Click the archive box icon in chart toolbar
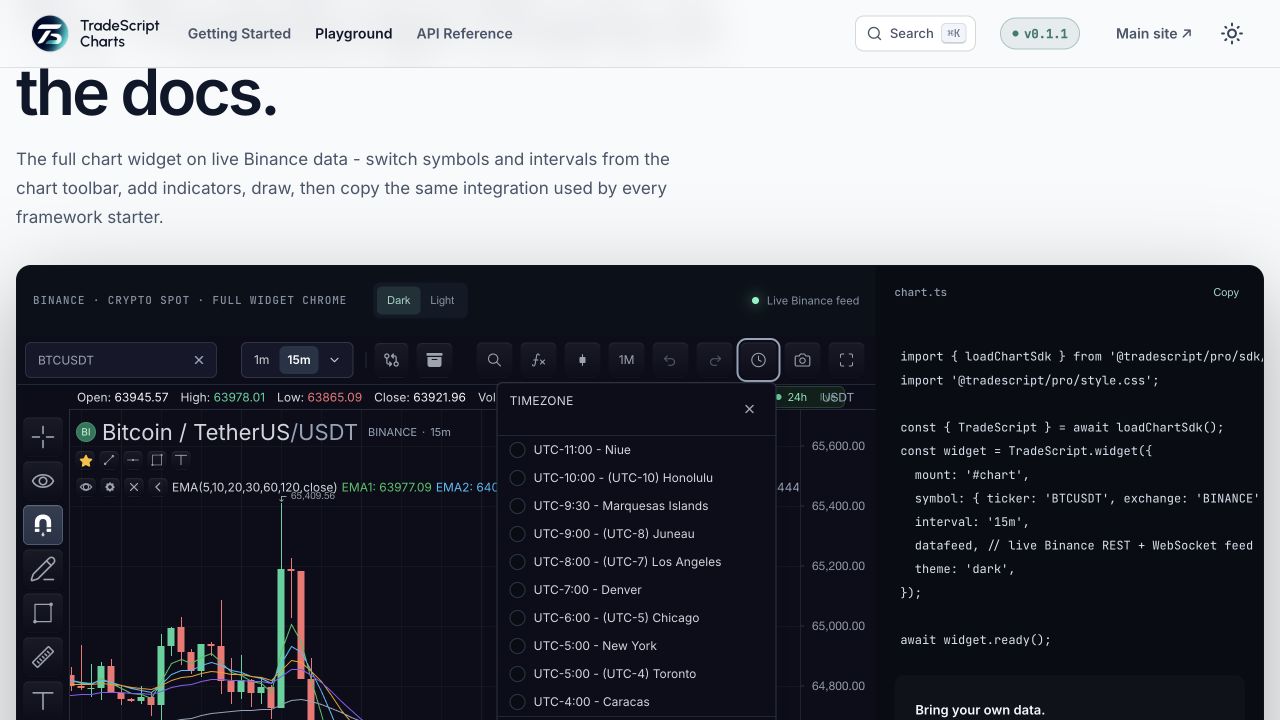The image size is (1280, 720). (434, 360)
